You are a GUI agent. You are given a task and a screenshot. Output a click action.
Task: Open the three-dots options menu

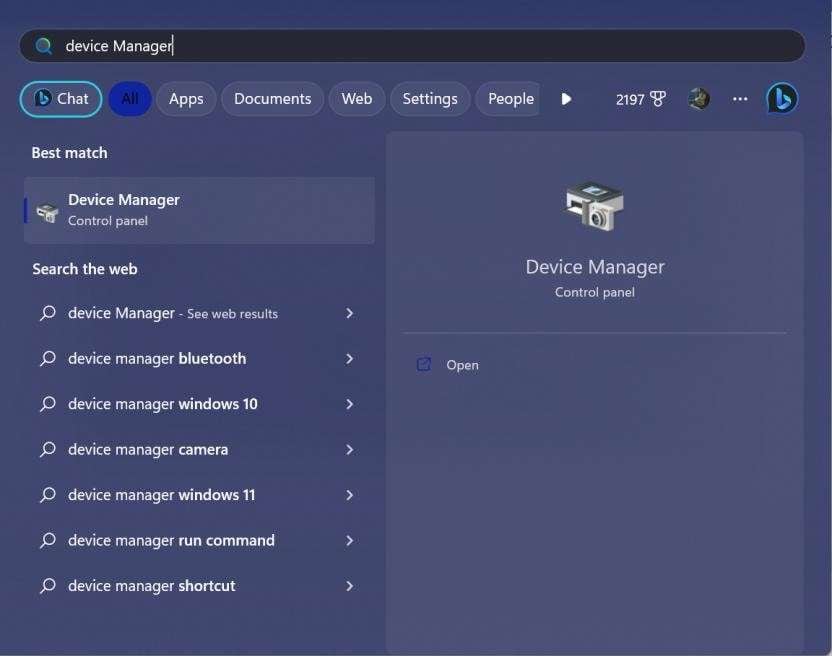pyautogui.click(x=740, y=99)
